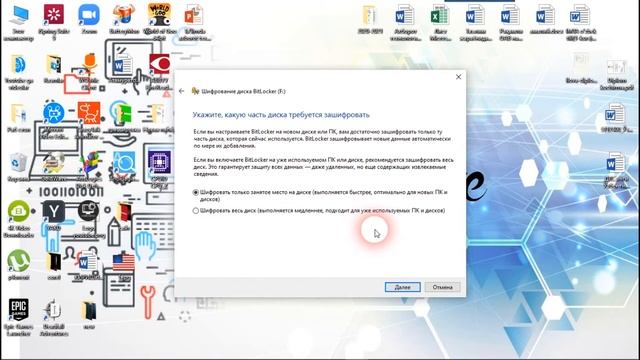
Task: Open the dark round screen-recorder shortcut
Action: click(88, 211)
